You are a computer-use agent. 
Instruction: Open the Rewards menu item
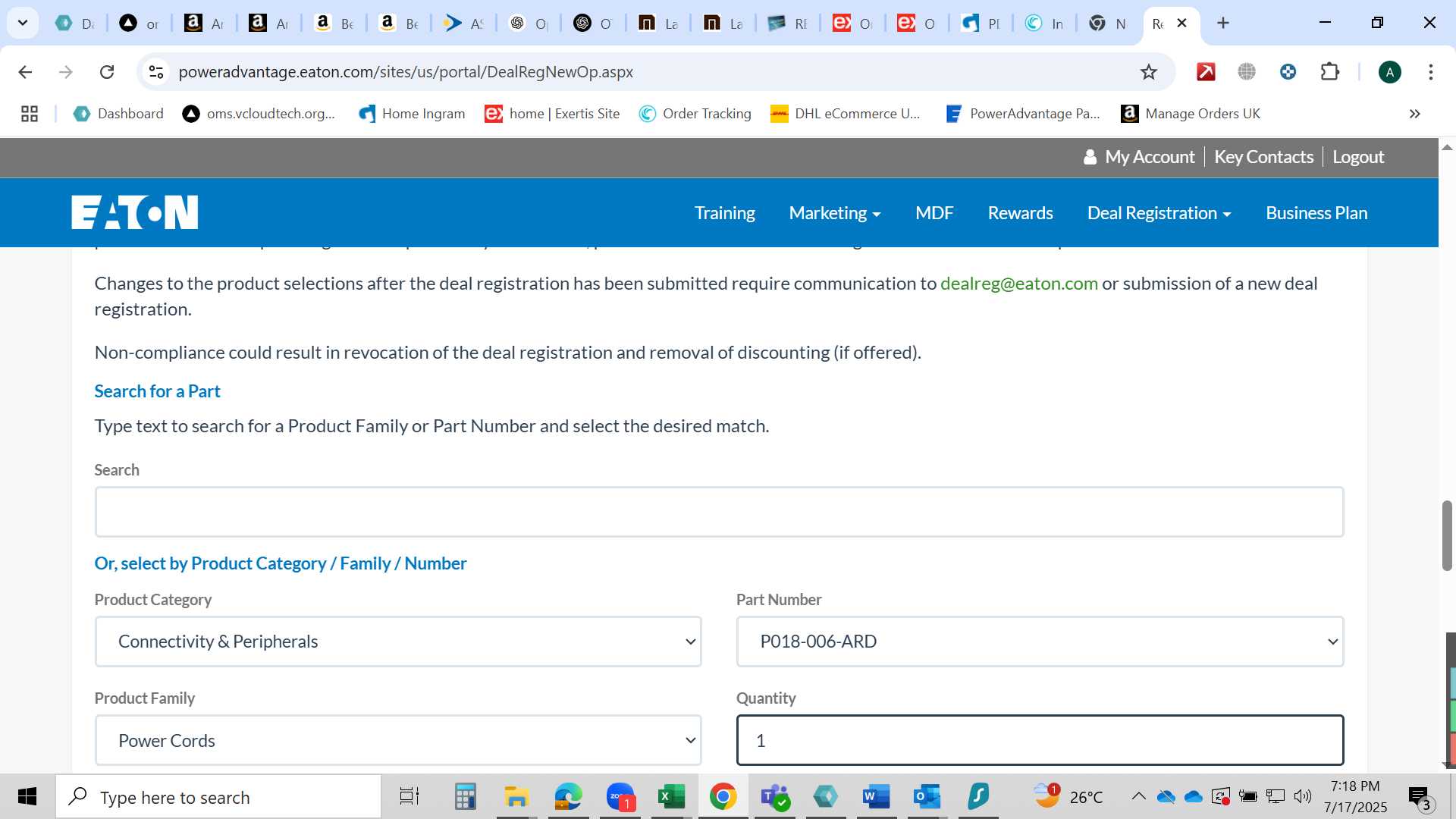(1020, 213)
